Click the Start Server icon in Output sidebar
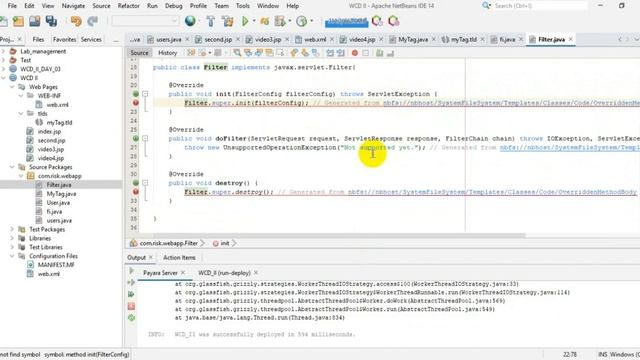This screenshot has height=360, width=640. tap(131, 271)
